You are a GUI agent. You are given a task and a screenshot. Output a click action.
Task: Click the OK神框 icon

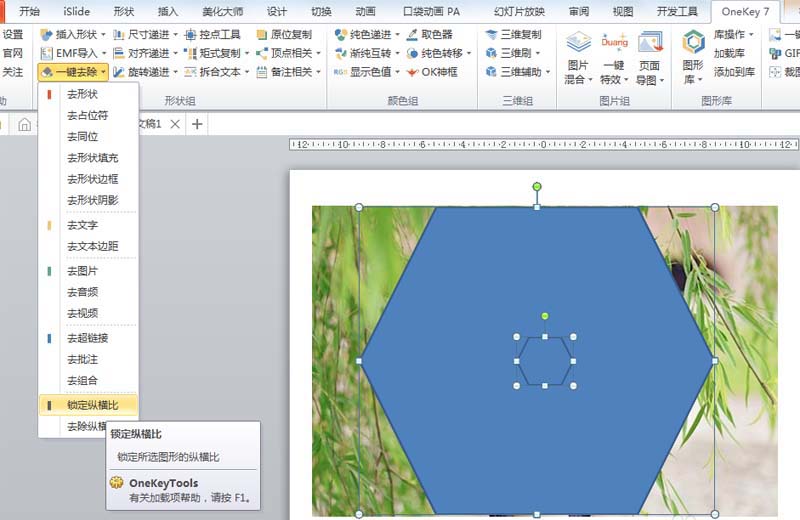pos(413,72)
